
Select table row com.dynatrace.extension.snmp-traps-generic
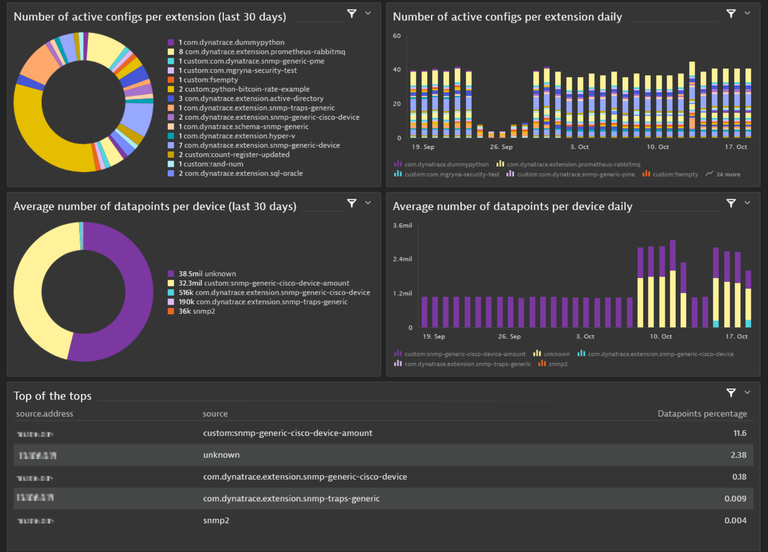point(384,499)
